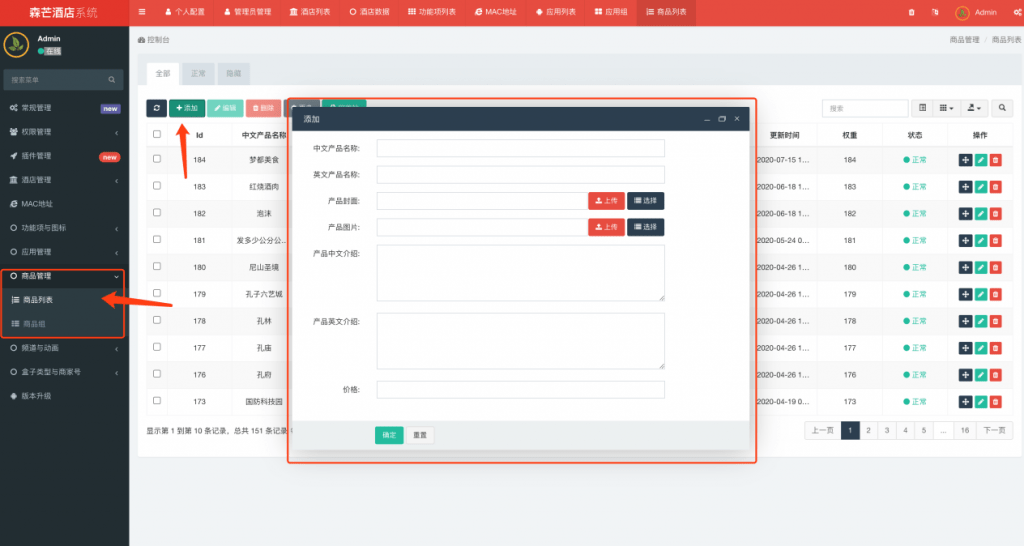Click the hamburger menu icon in top bar
This screenshot has height=546, width=1024.
point(142,12)
